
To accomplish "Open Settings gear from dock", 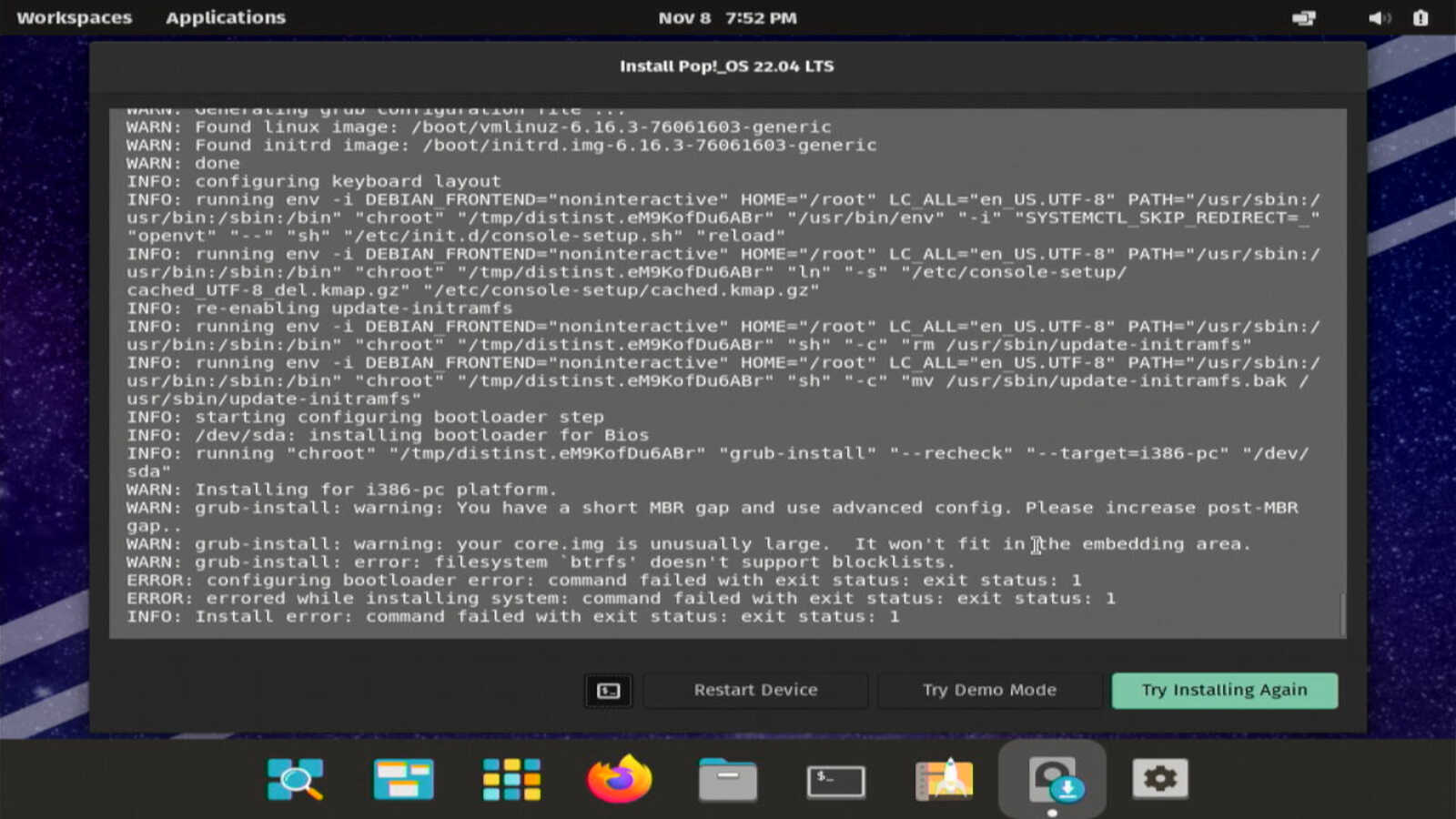I will pos(1160,780).
